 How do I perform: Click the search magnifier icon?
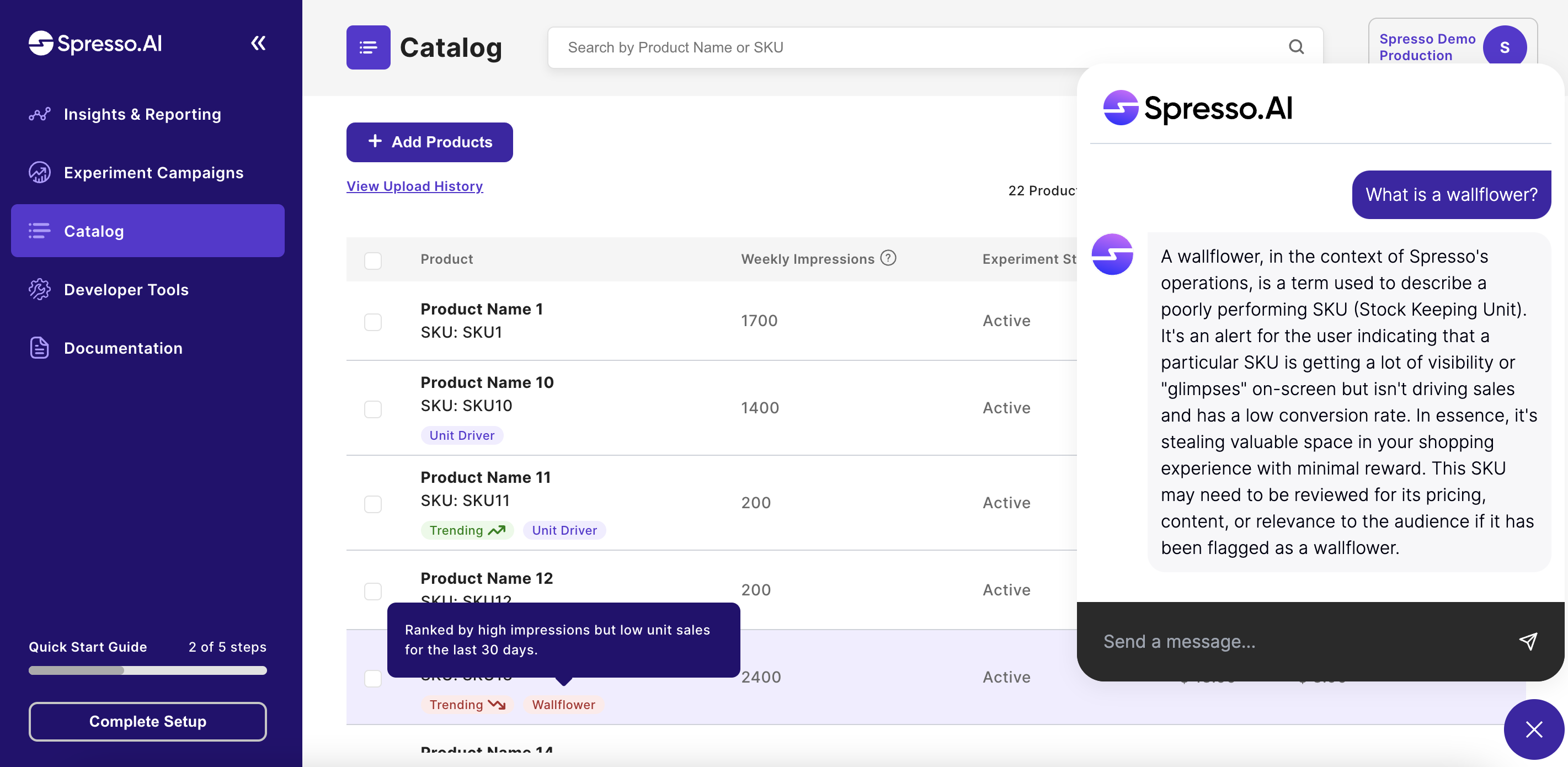pyautogui.click(x=1296, y=47)
